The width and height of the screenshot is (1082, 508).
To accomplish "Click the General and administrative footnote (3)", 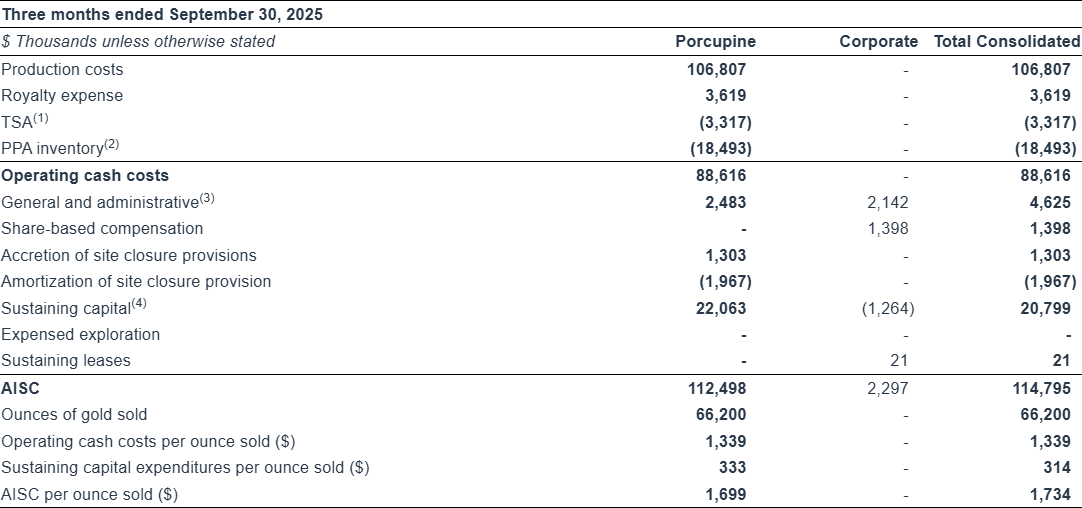I will point(207,198).
